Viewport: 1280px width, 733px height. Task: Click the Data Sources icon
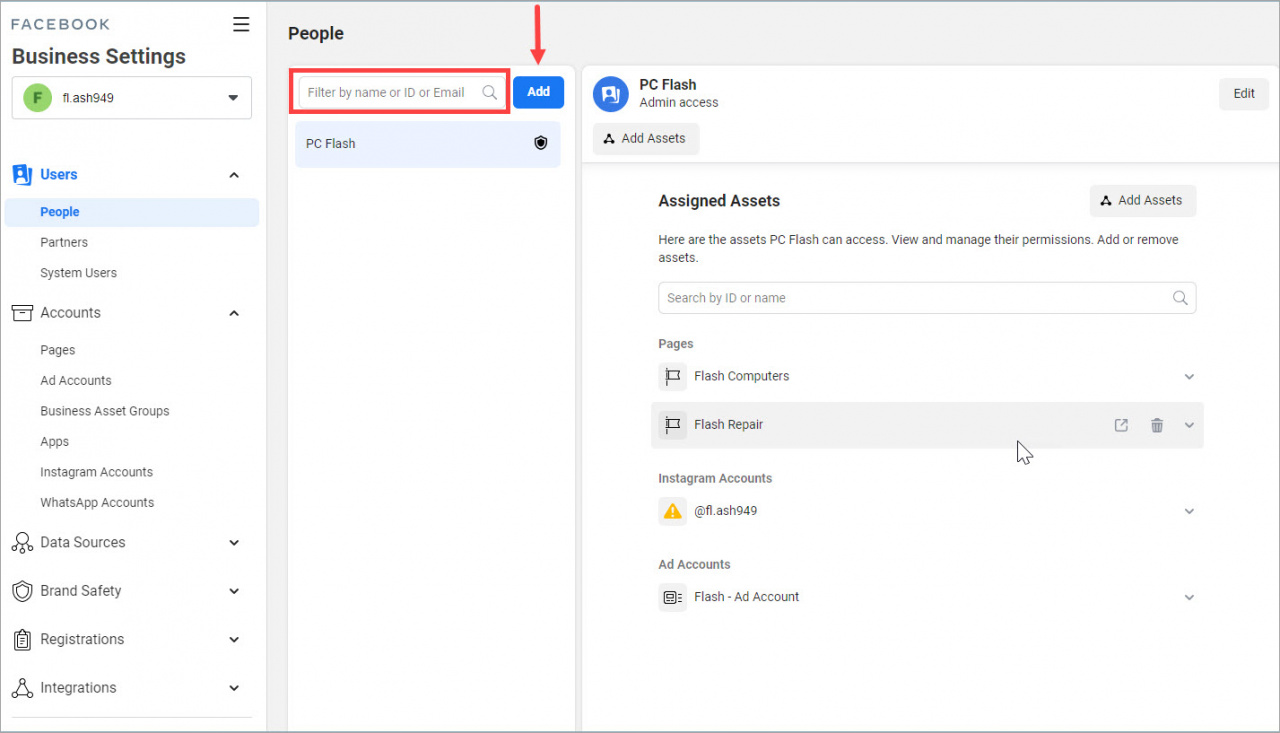click(x=22, y=543)
